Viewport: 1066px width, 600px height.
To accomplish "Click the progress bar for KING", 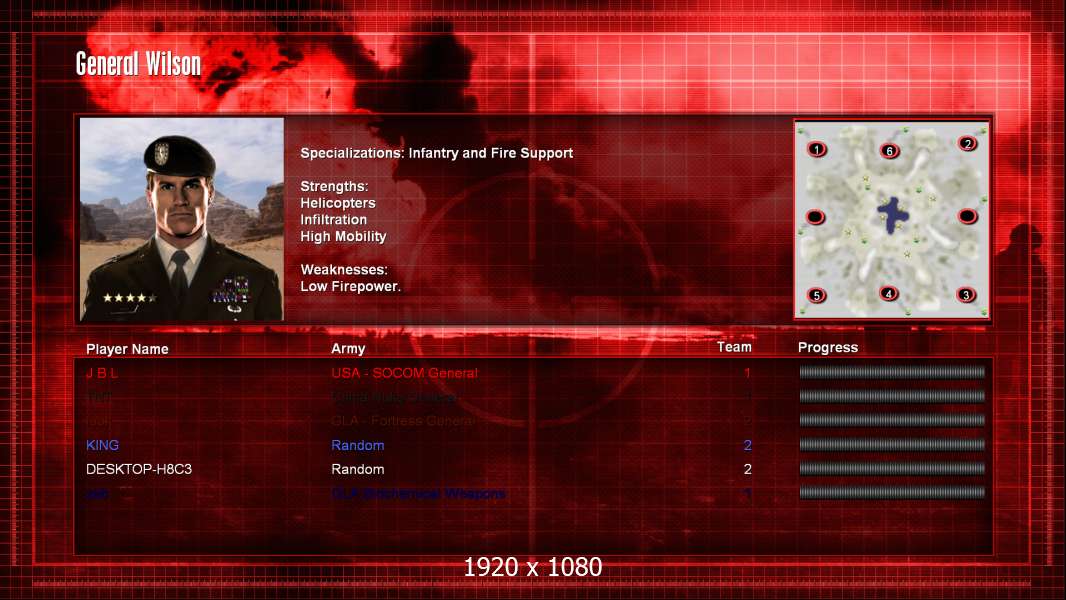I will coord(892,444).
